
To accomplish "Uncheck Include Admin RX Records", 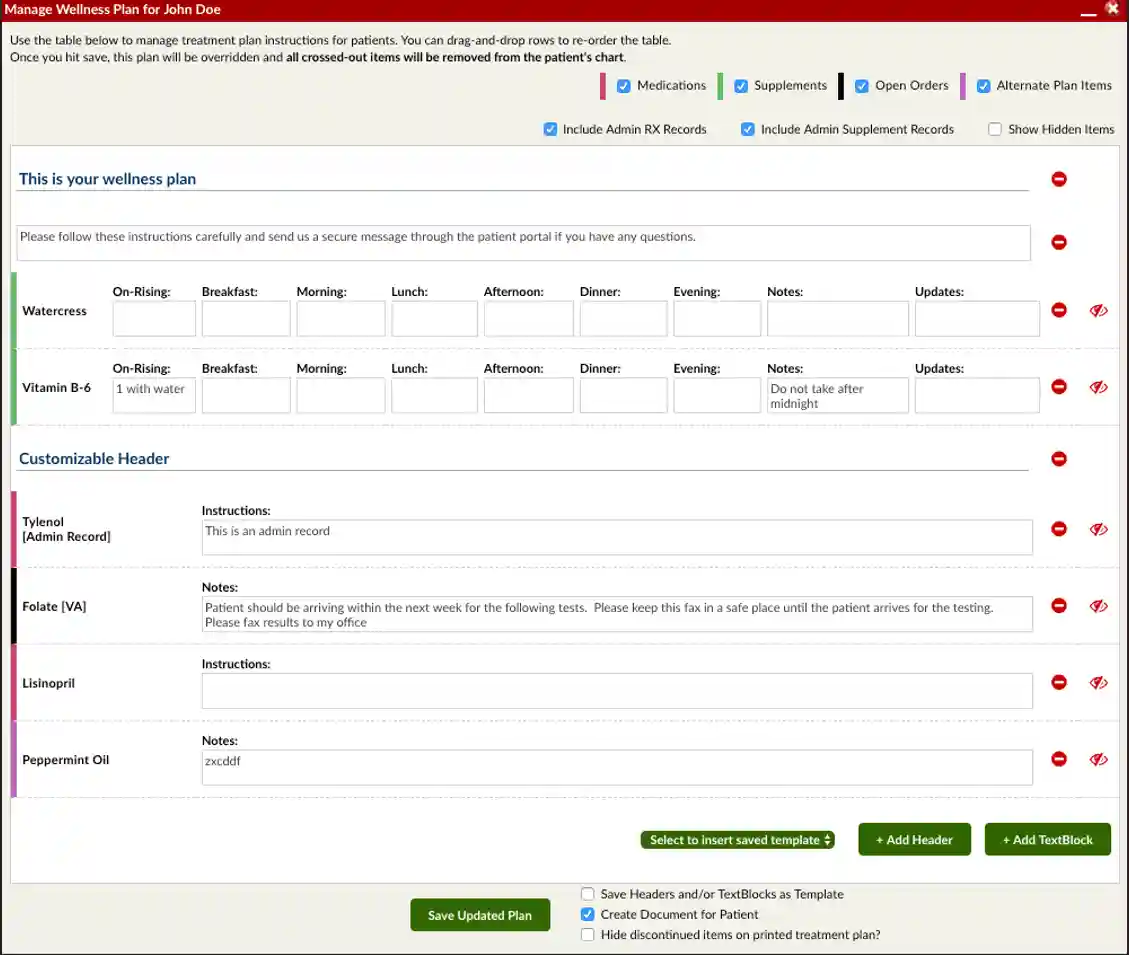I will (550, 129).
